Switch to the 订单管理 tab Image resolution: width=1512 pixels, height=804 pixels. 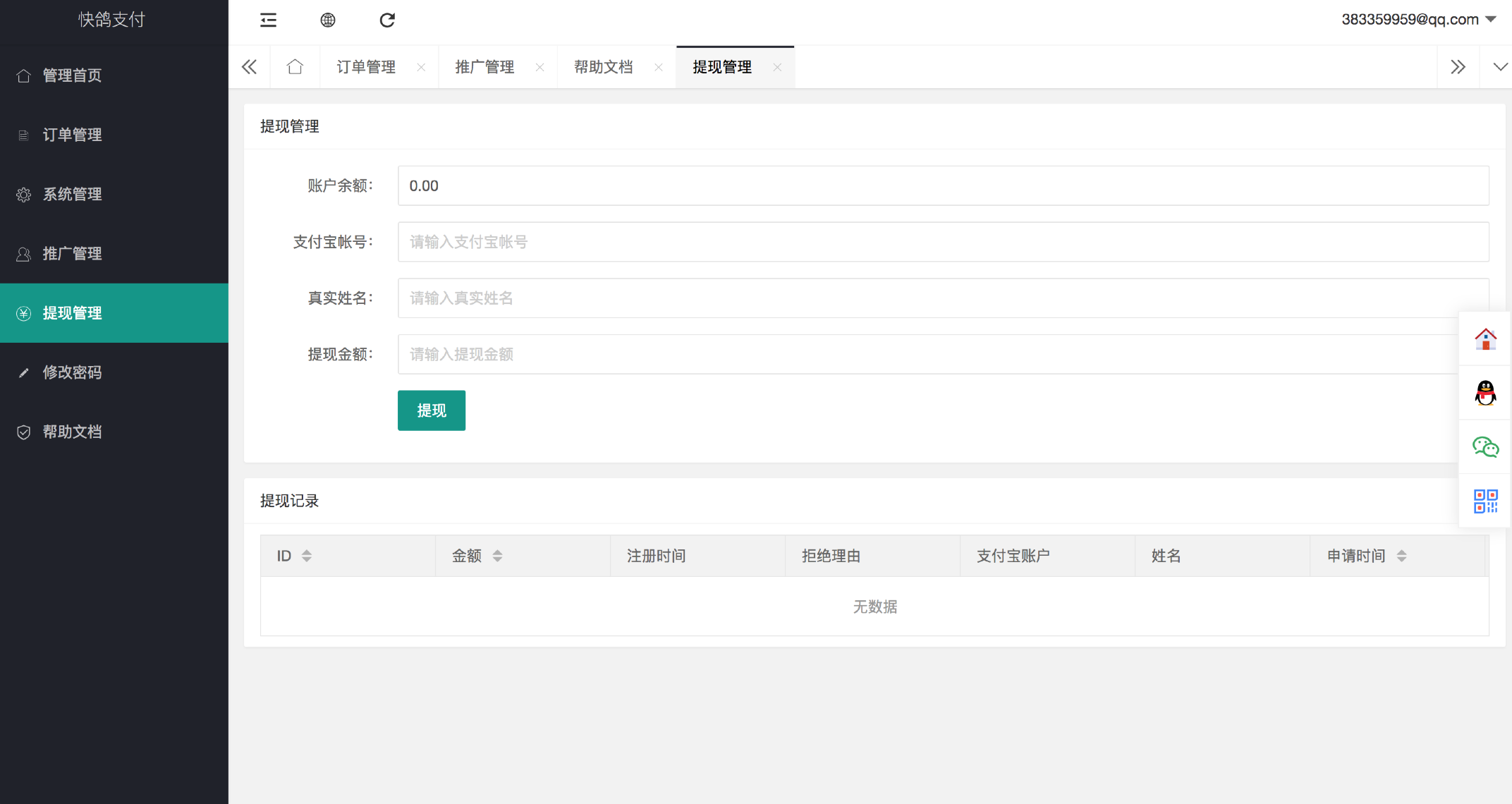[366, 67]
